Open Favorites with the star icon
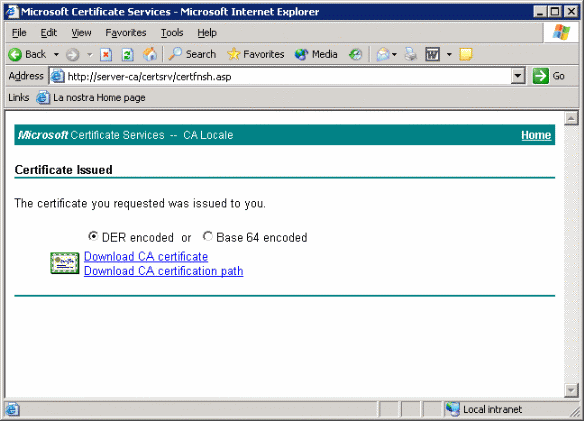The width and height of the screenshot is (584, 421). (x=233, y=54)
